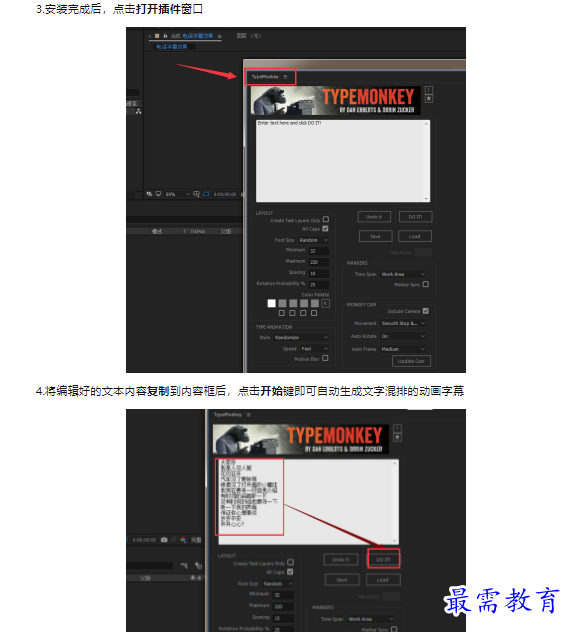Click the white Color Palette swatch

[x=271, y=304]
